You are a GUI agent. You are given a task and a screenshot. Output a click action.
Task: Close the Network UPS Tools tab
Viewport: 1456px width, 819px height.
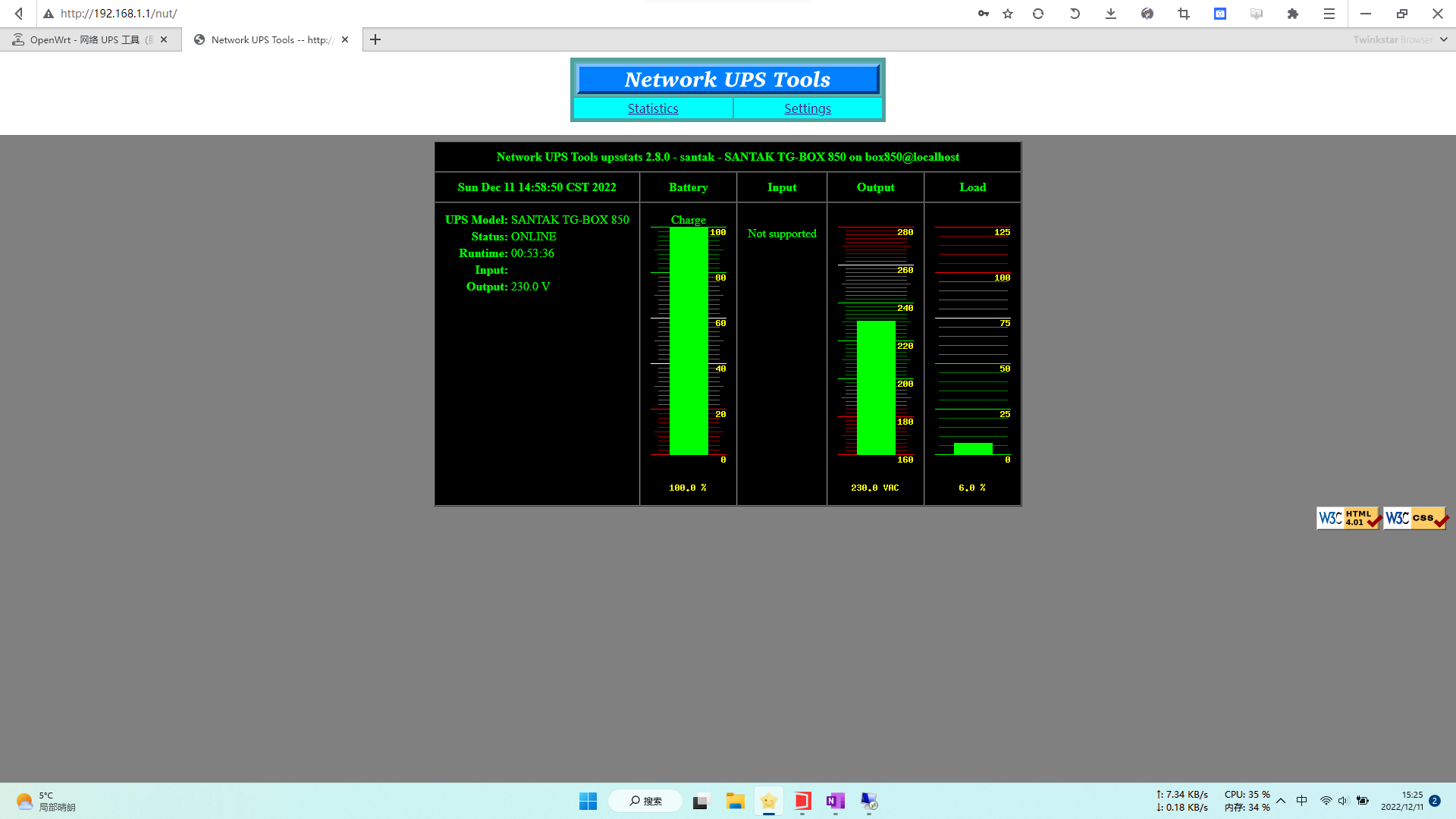click(x=345, y=39)
